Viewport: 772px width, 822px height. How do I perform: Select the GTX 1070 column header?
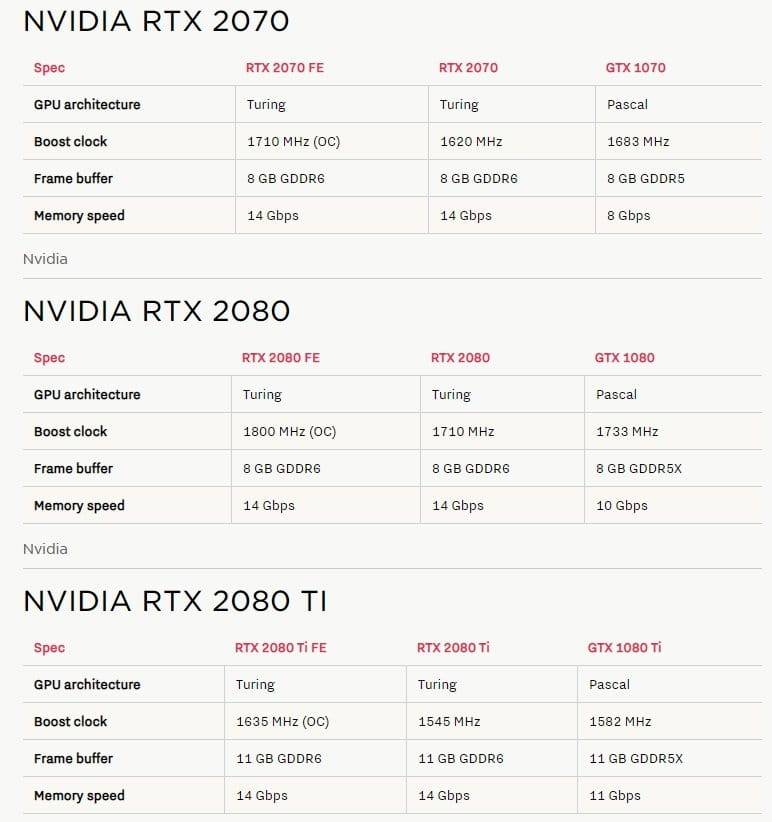click(x=635, y=68)
